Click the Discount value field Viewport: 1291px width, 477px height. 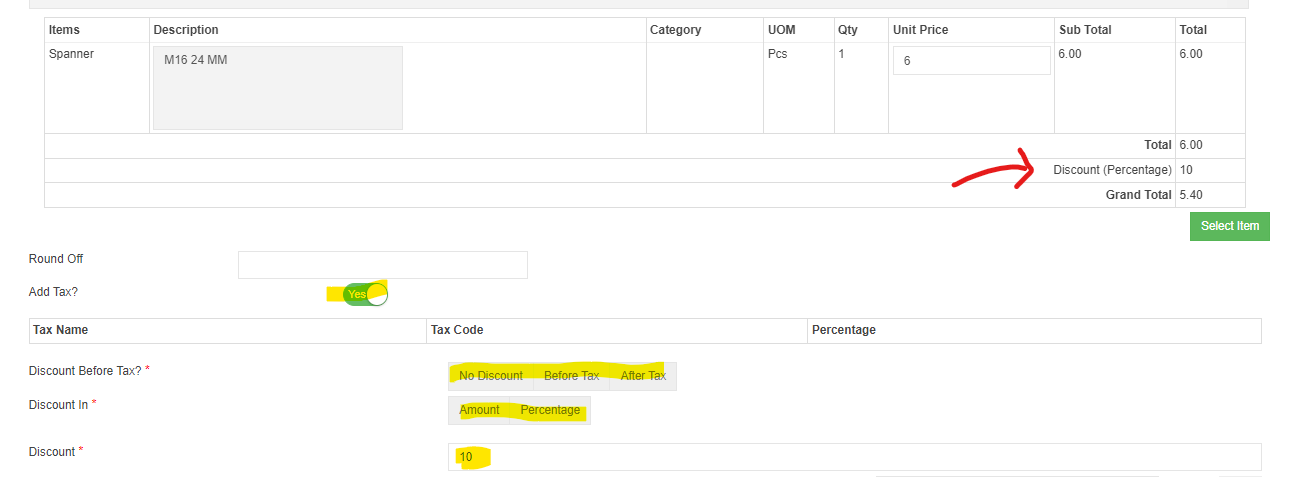854,457
